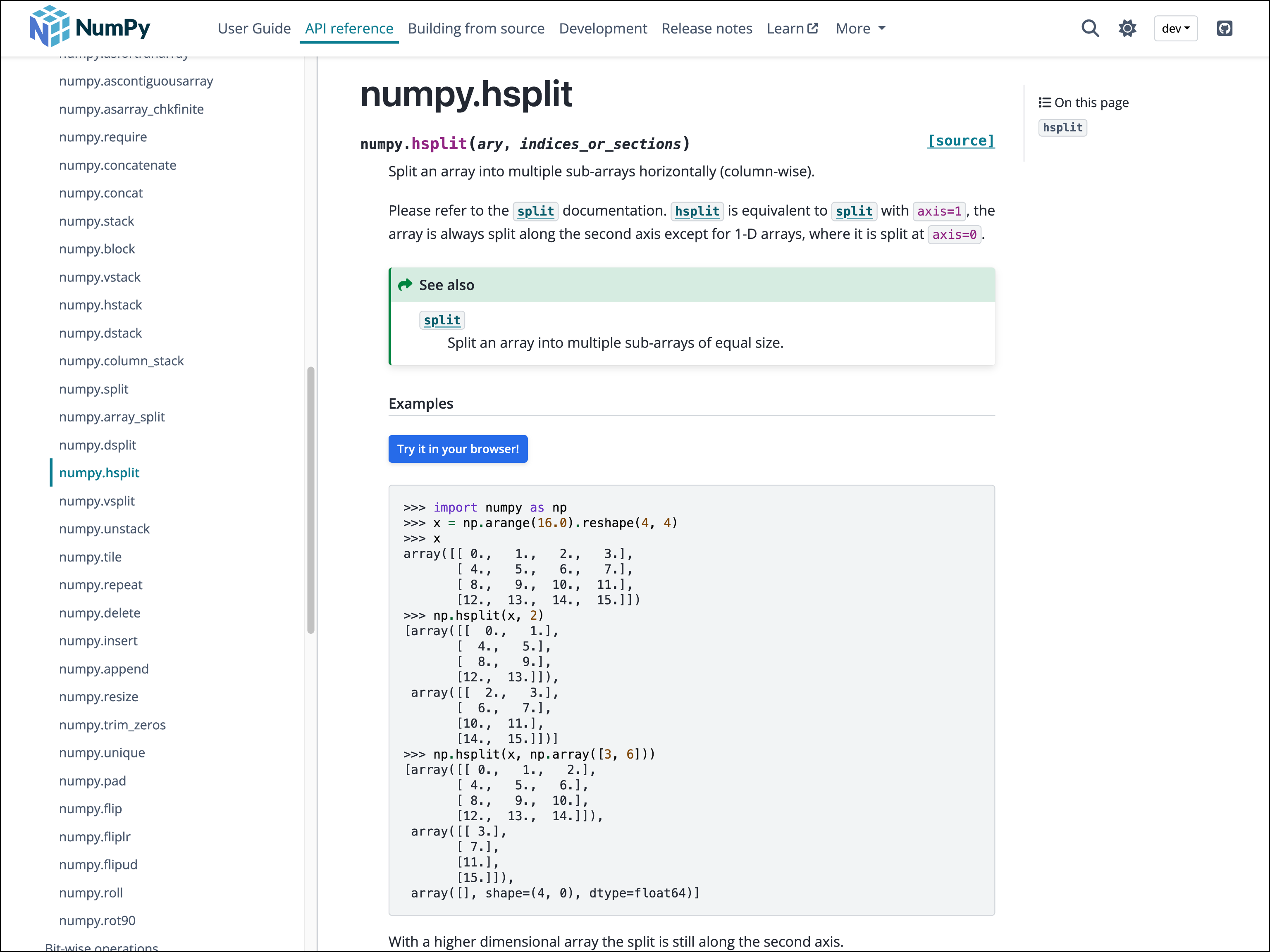Open numpy.split in sidebar
The image size is (1270, 952).
(x=93, y=389)
